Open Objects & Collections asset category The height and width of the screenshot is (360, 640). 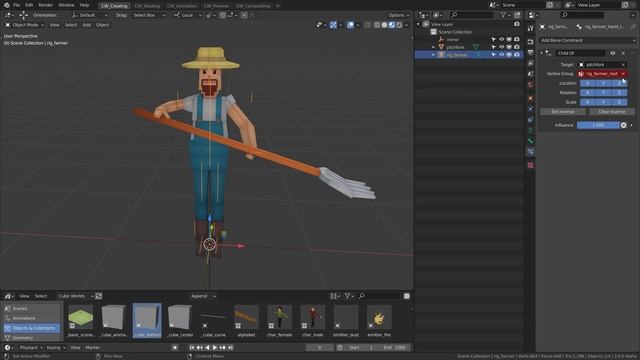point(32,328)
